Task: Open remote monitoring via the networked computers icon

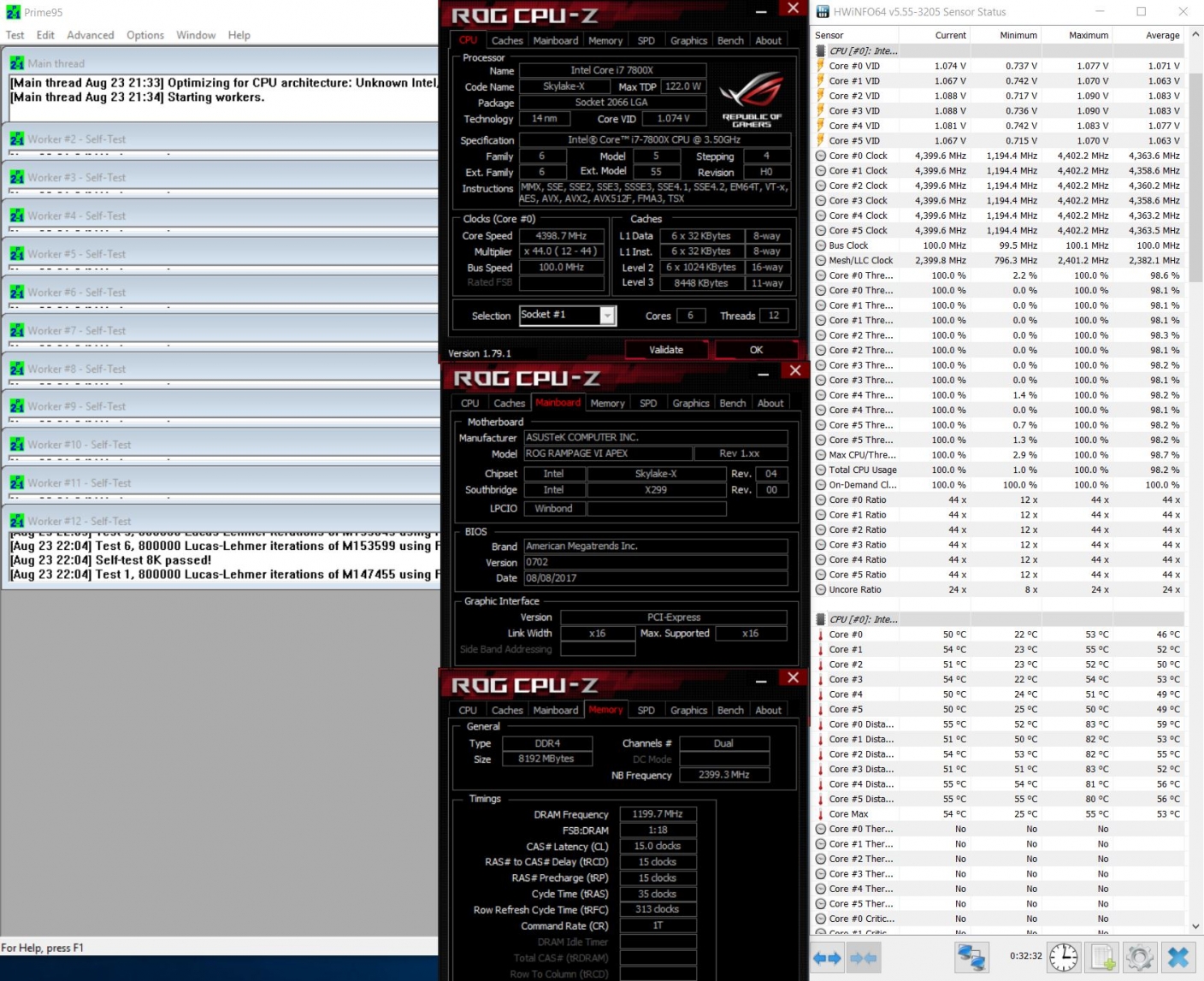Action: [x=971, y=958]
